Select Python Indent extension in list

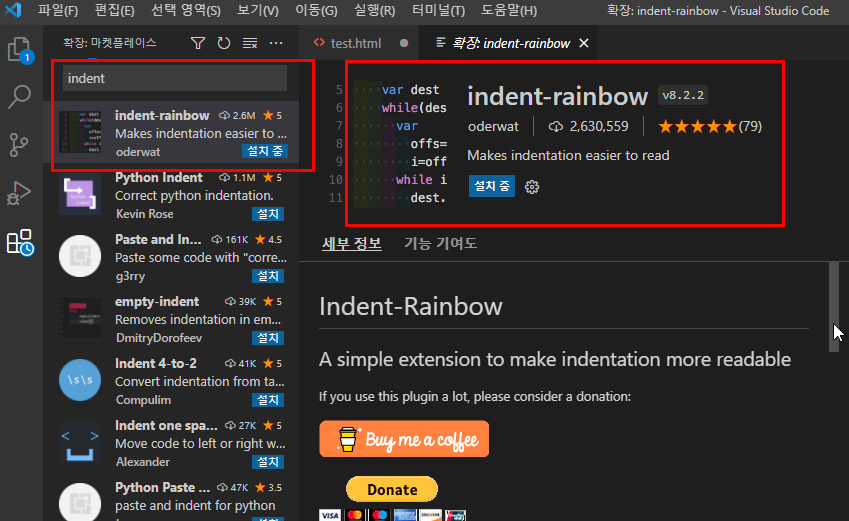172,194
